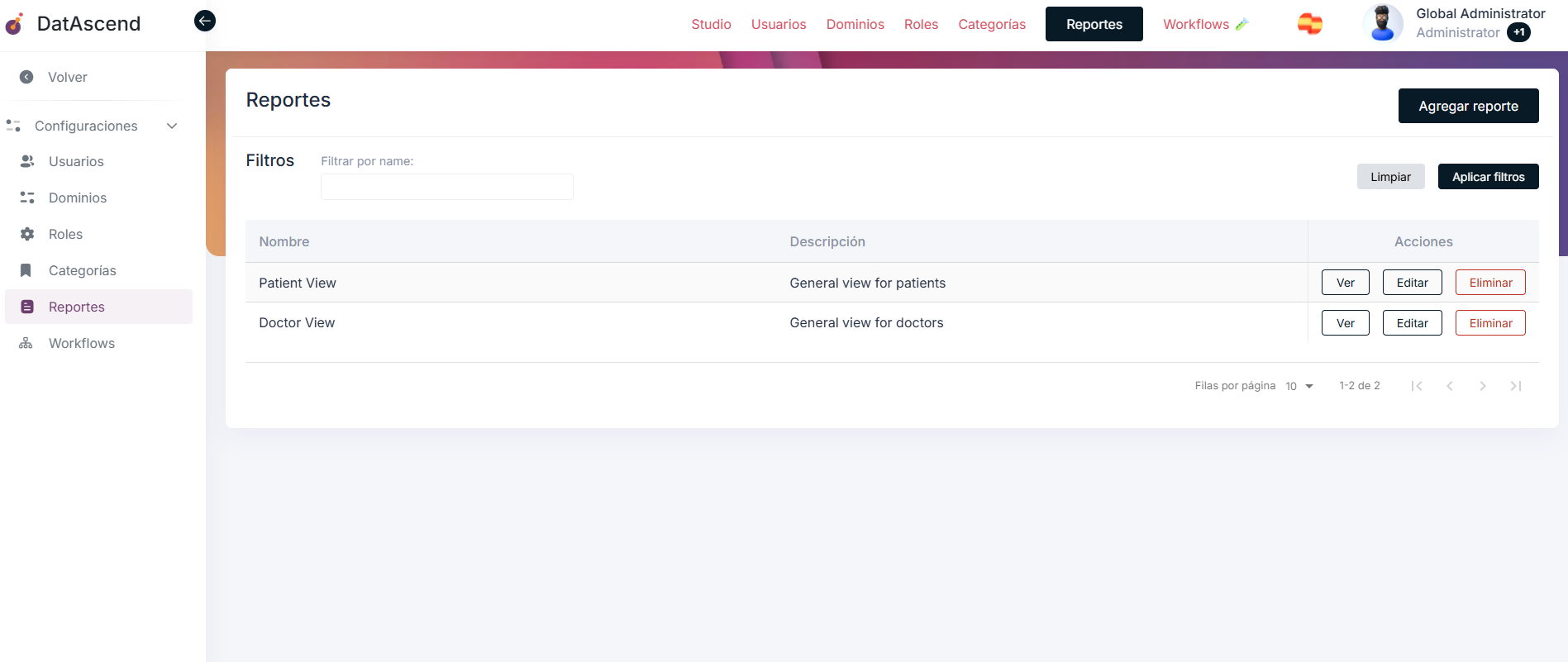Viewport: 1568px width, 662px height.
Task: Click Aplicar filtros button
Action: [x=1489, y=176]
